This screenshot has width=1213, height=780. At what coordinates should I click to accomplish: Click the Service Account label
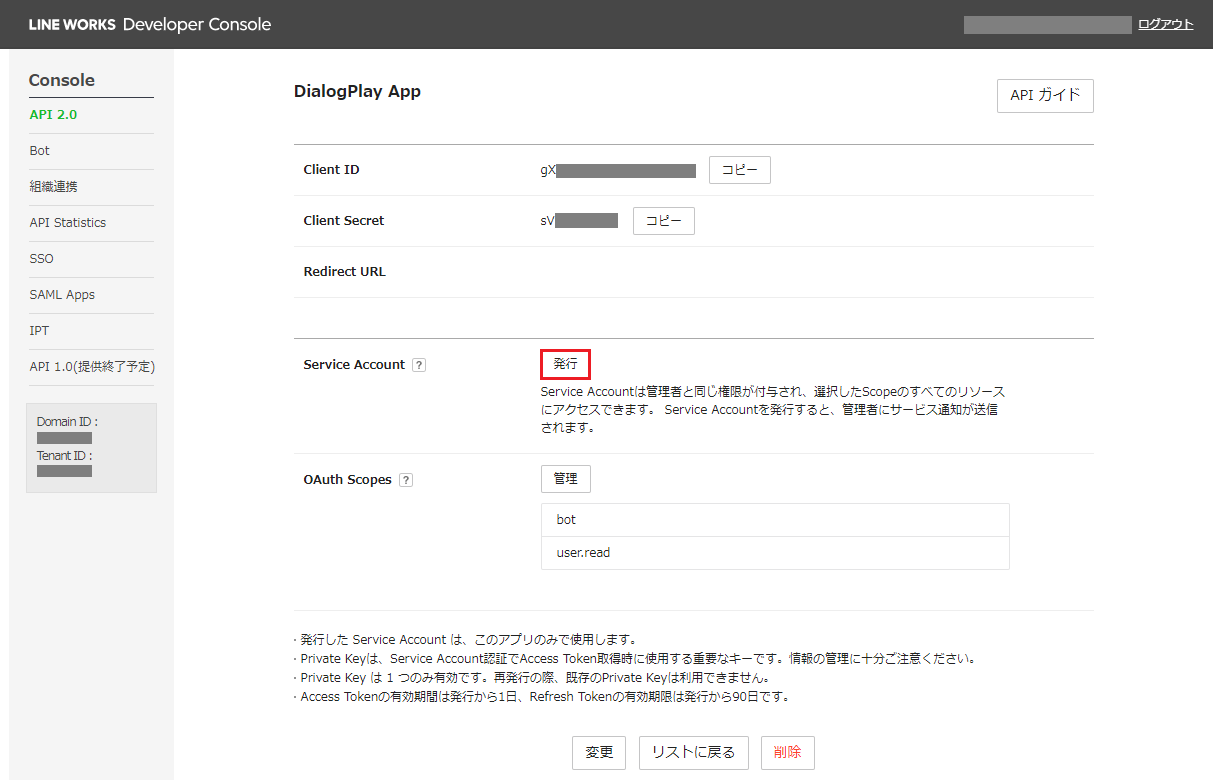(x=354, y=365)
